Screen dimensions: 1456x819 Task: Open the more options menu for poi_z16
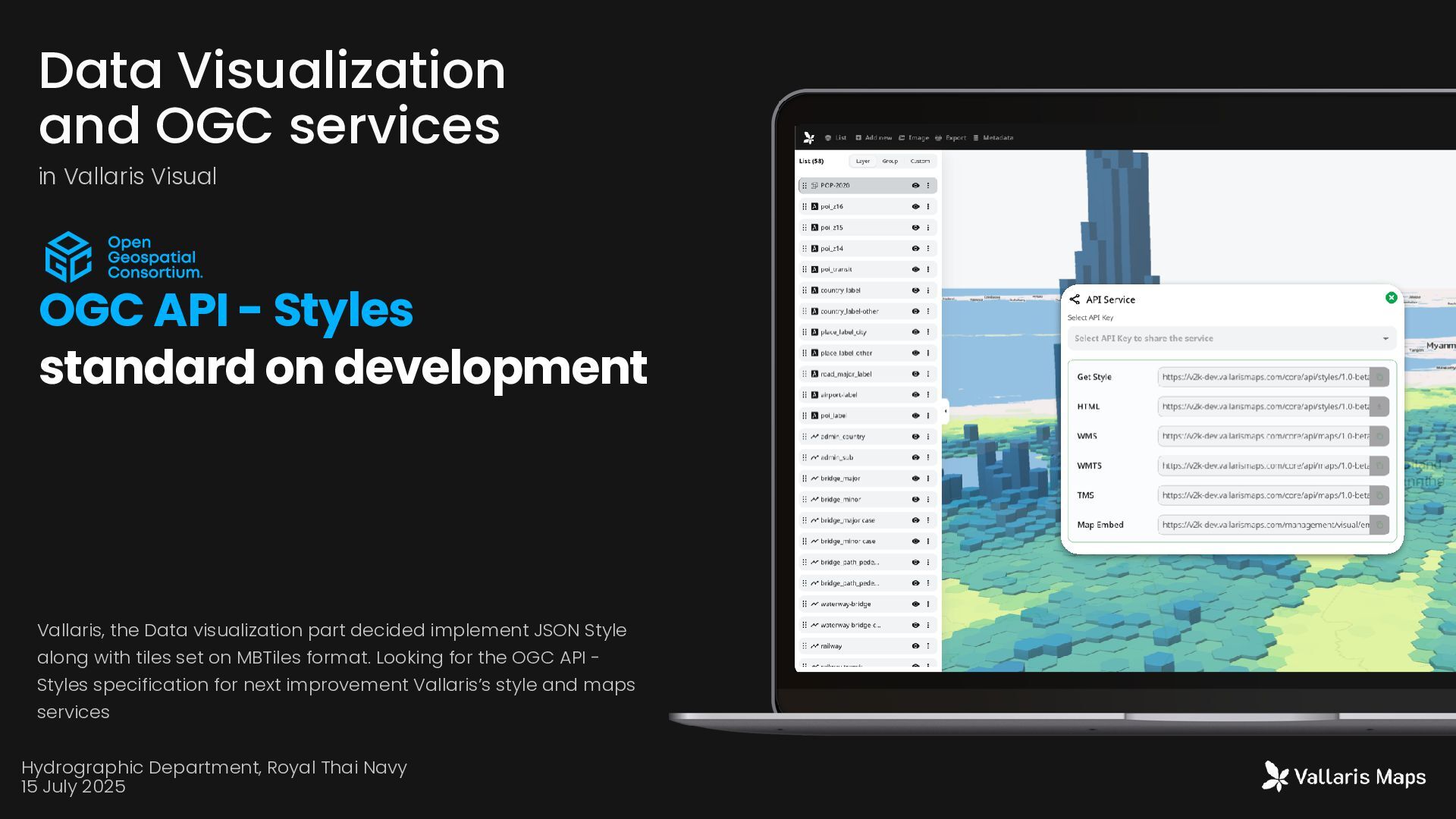click(928, 206)
